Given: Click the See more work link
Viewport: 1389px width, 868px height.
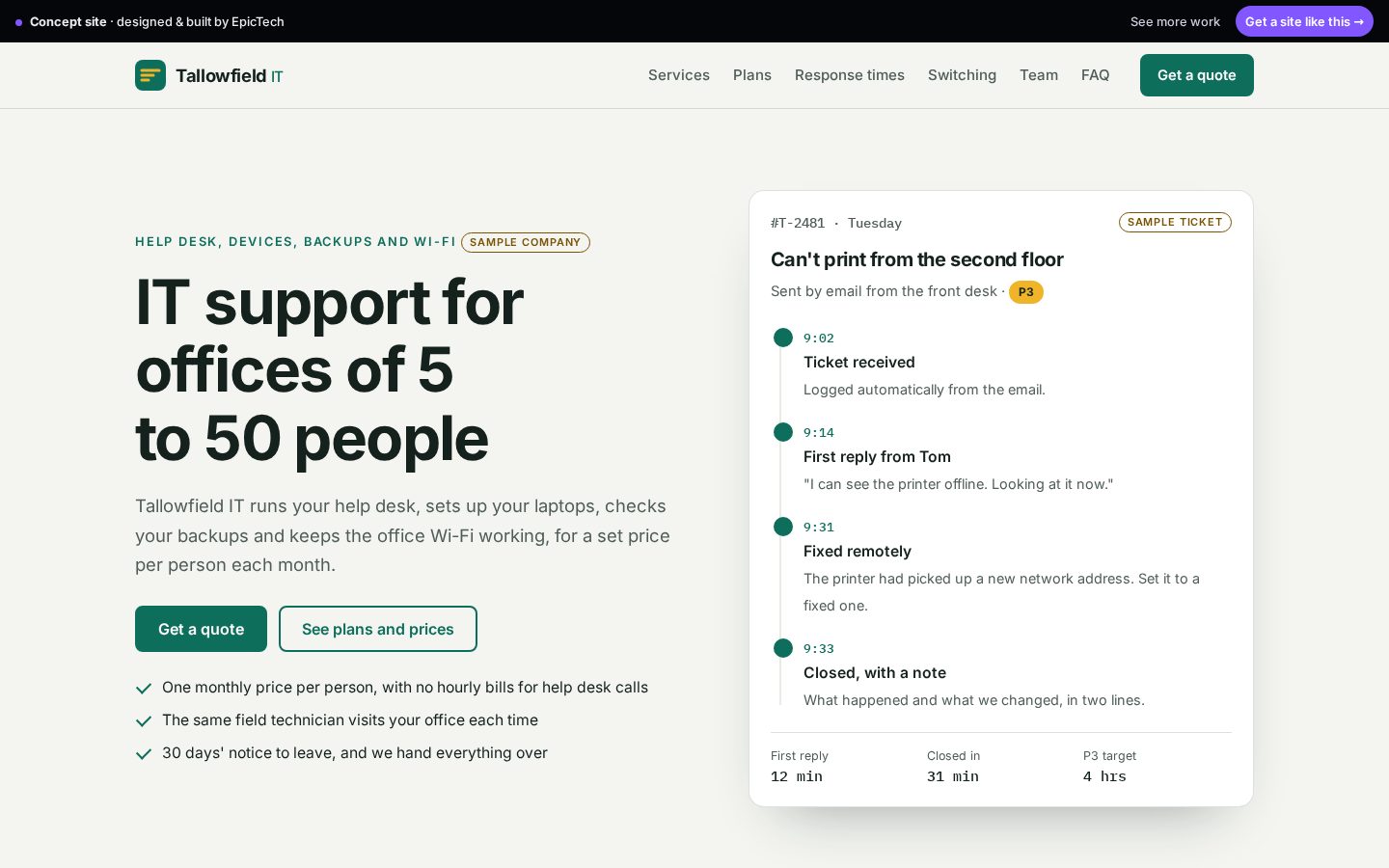Looking at the screenshot, I should coord(1175,21).
